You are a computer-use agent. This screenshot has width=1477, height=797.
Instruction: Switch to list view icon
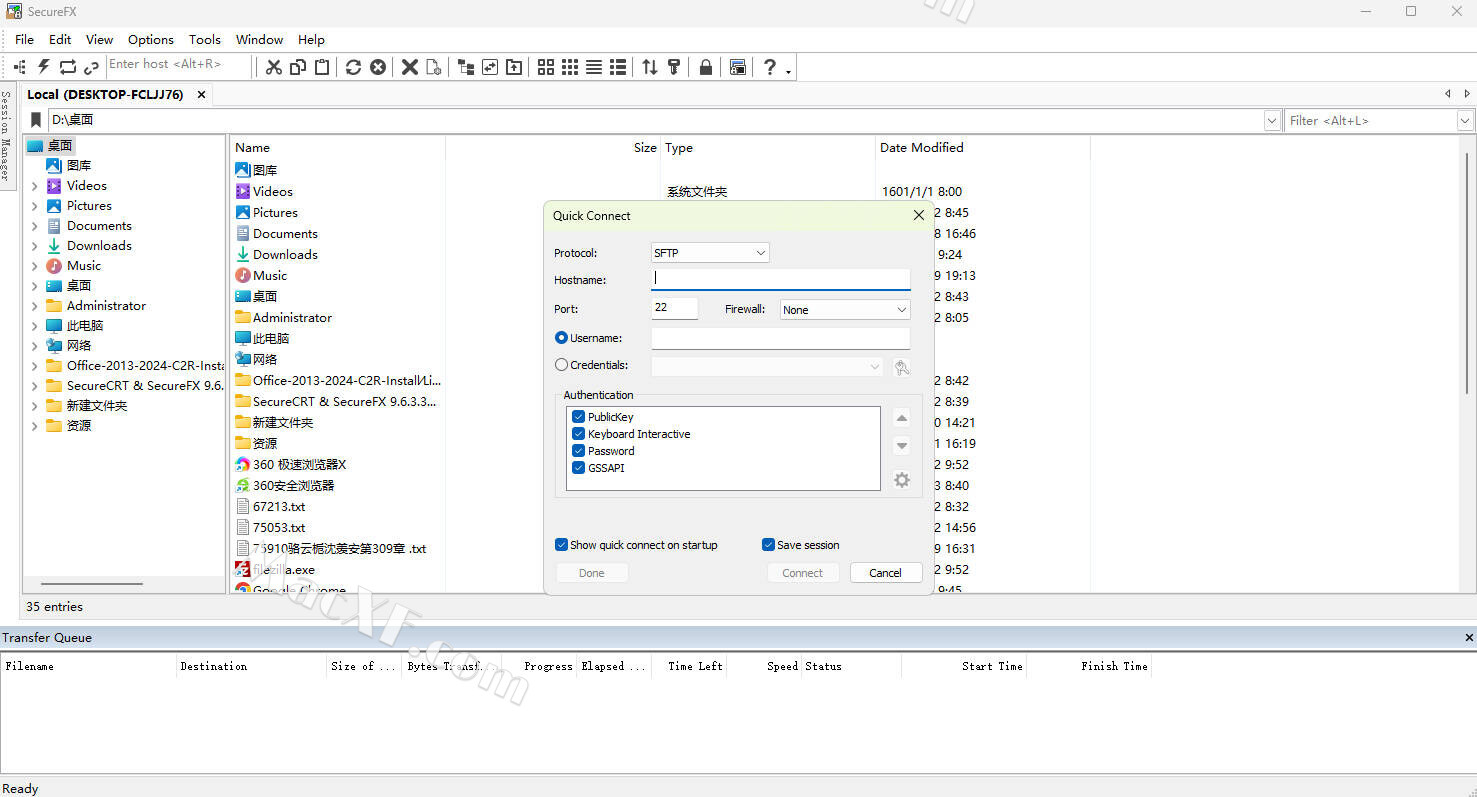(594, 67)
